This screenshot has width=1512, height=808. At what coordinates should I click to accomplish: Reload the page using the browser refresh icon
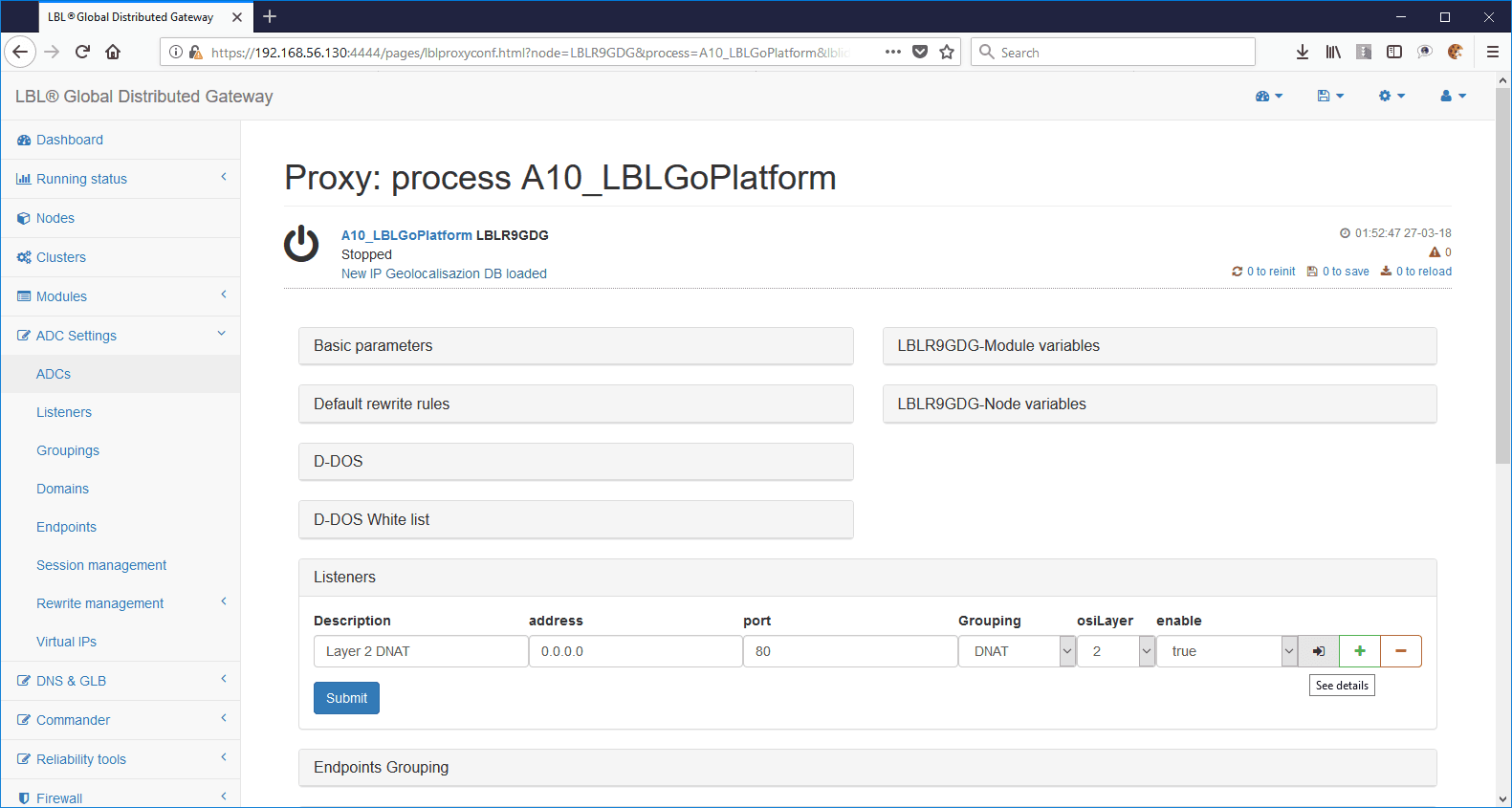tap(82, 52)
